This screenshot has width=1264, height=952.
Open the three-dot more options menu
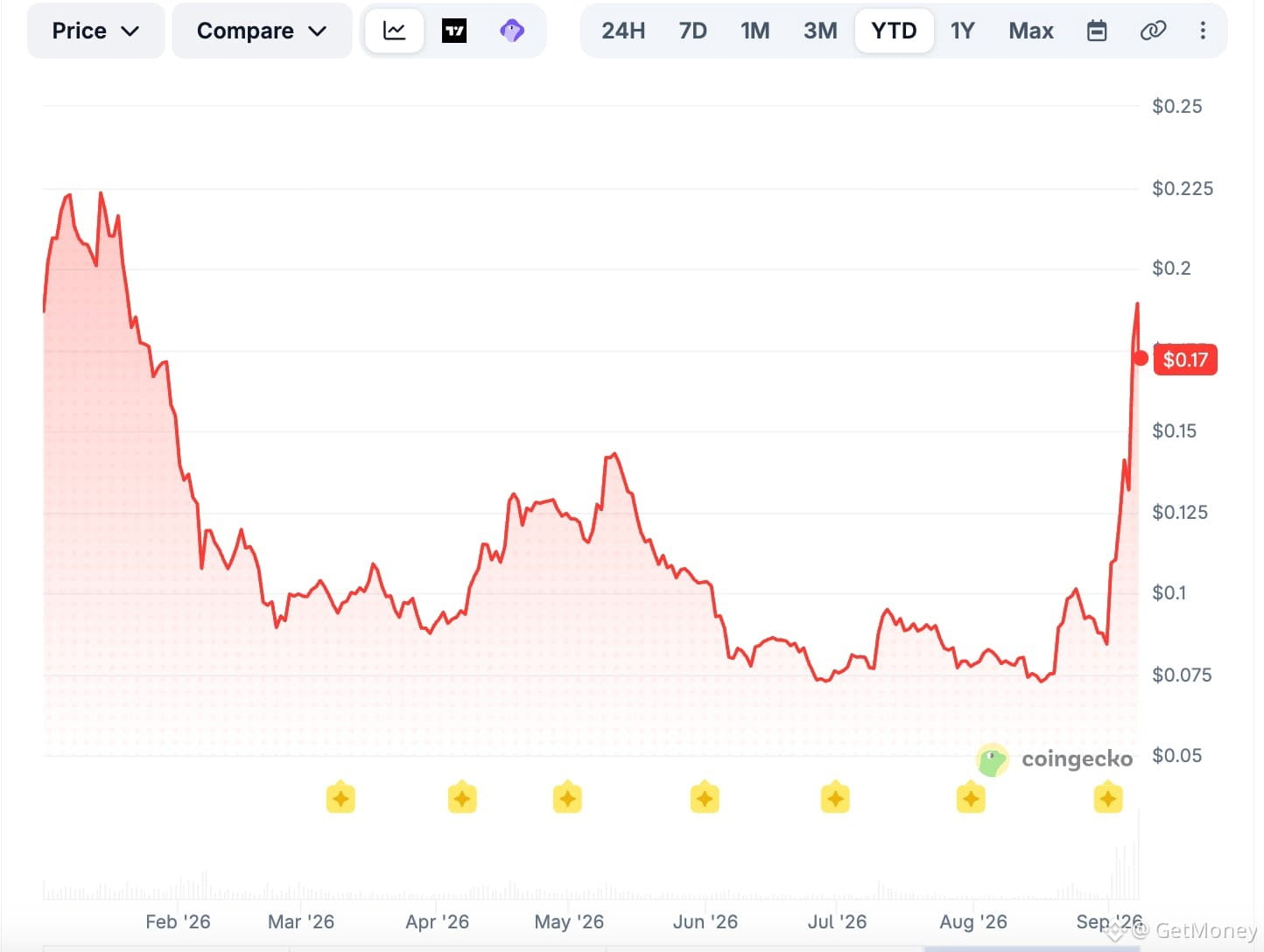pos(1203,31)
